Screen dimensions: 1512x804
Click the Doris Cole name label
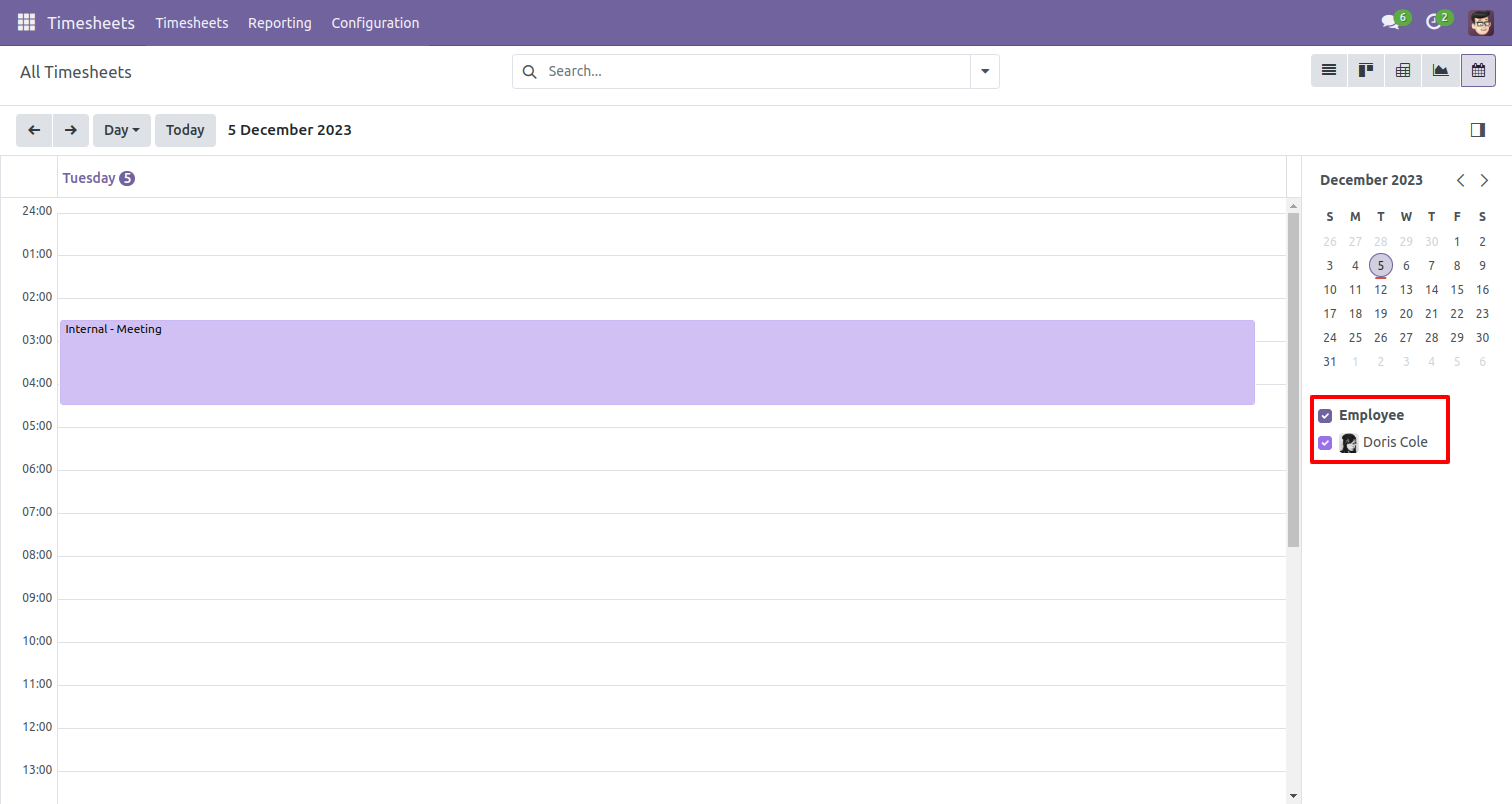[1395, 442]
